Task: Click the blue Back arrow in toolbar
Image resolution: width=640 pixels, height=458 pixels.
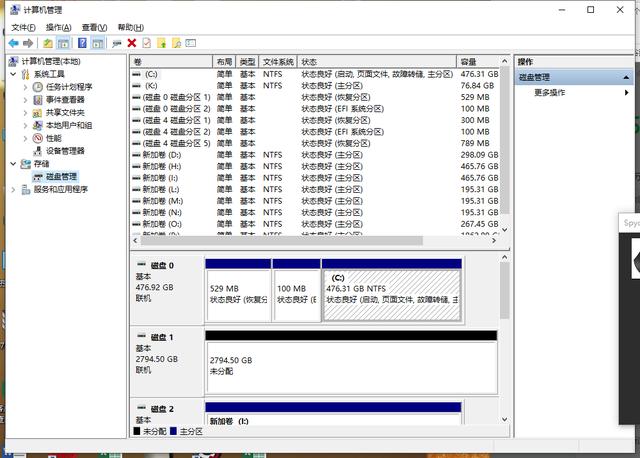Action: pos(13,43)
